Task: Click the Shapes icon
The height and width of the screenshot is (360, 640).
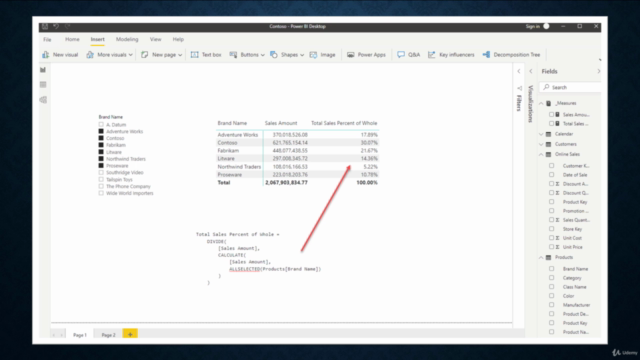Action: [x=273, y=55]
